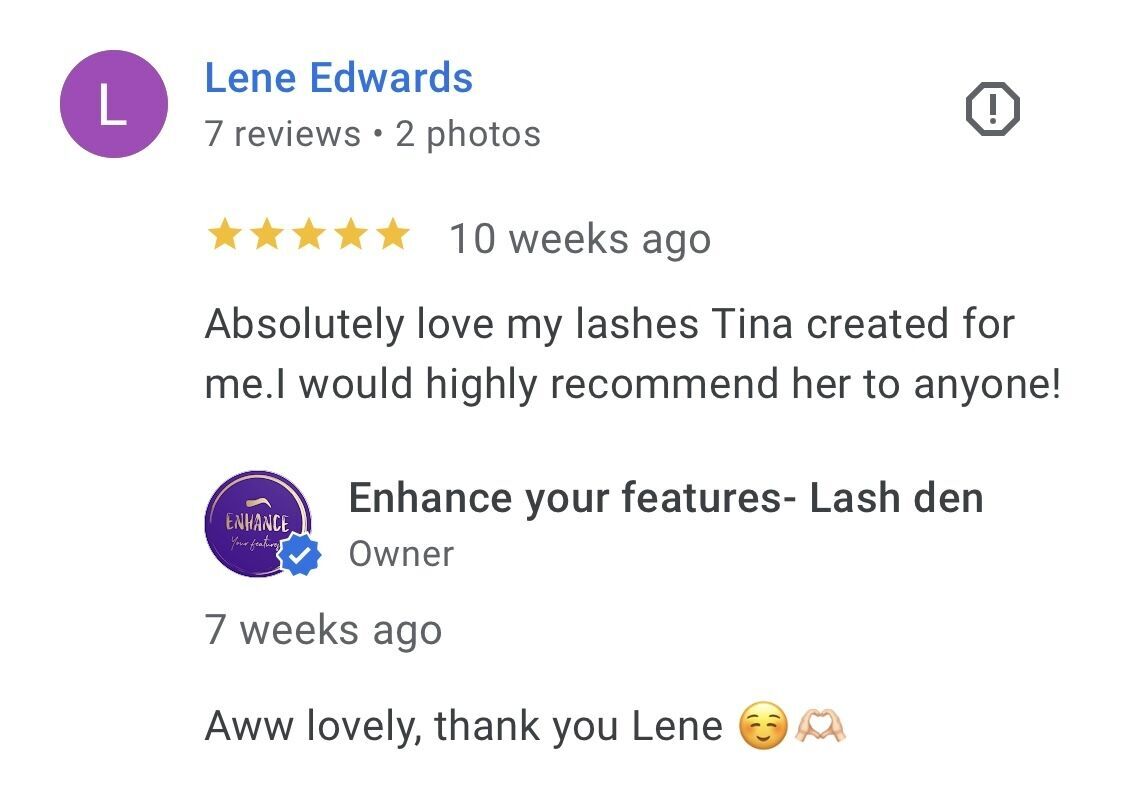Click the "7 weeks ago" reply timestamp
The image size is (1125, 809).
pyautogui.click(x=323, y=630)
